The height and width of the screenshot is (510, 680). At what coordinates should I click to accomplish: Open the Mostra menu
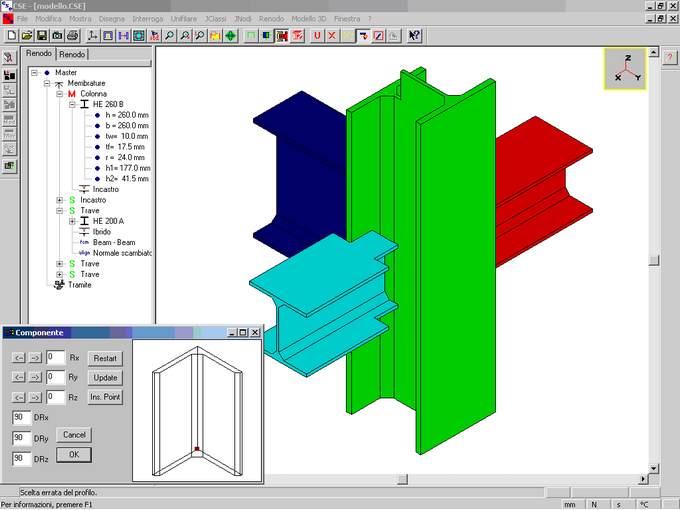point(80,19)
